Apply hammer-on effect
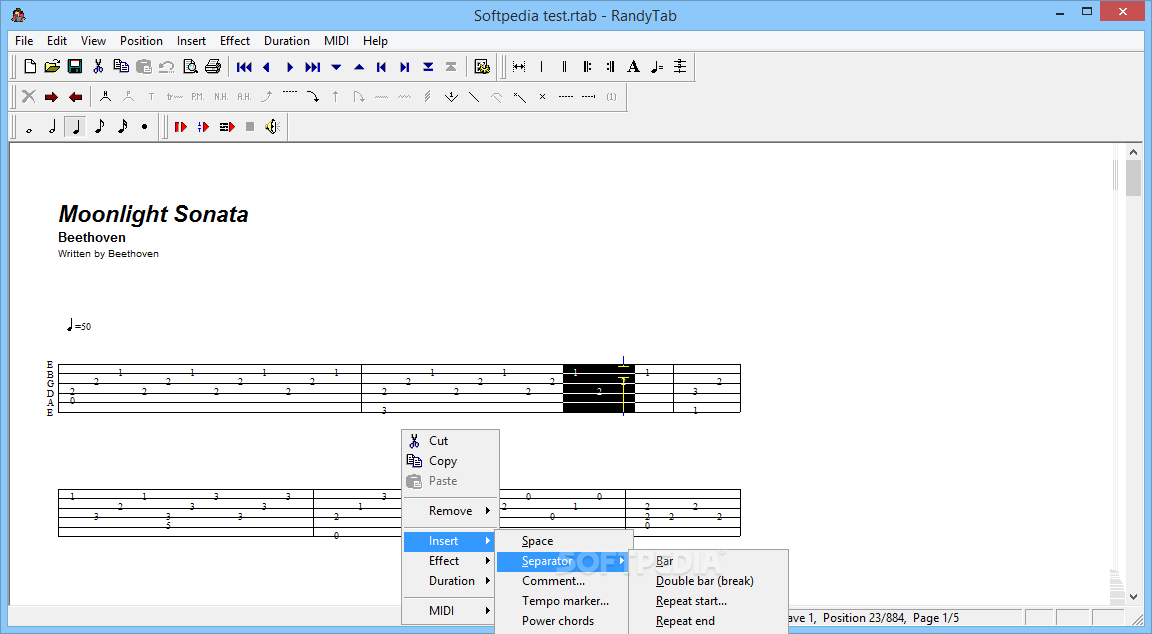The width and height of the screenshot is (1152, 634). click(105, 97)
